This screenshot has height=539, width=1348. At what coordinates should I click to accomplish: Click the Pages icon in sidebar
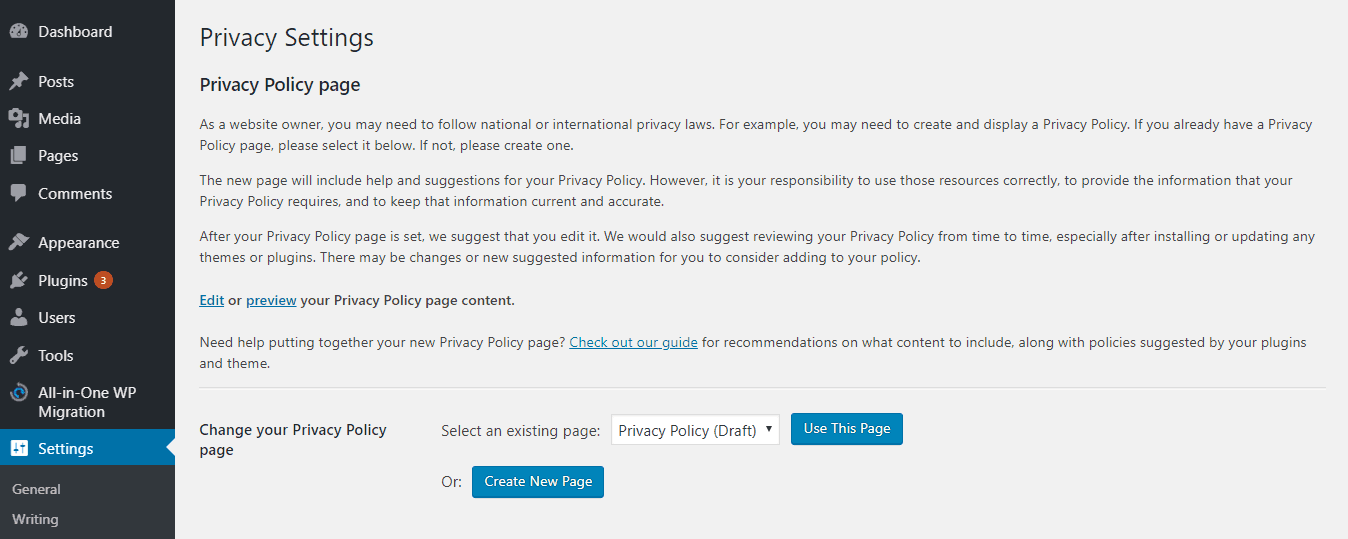point(19,156)
